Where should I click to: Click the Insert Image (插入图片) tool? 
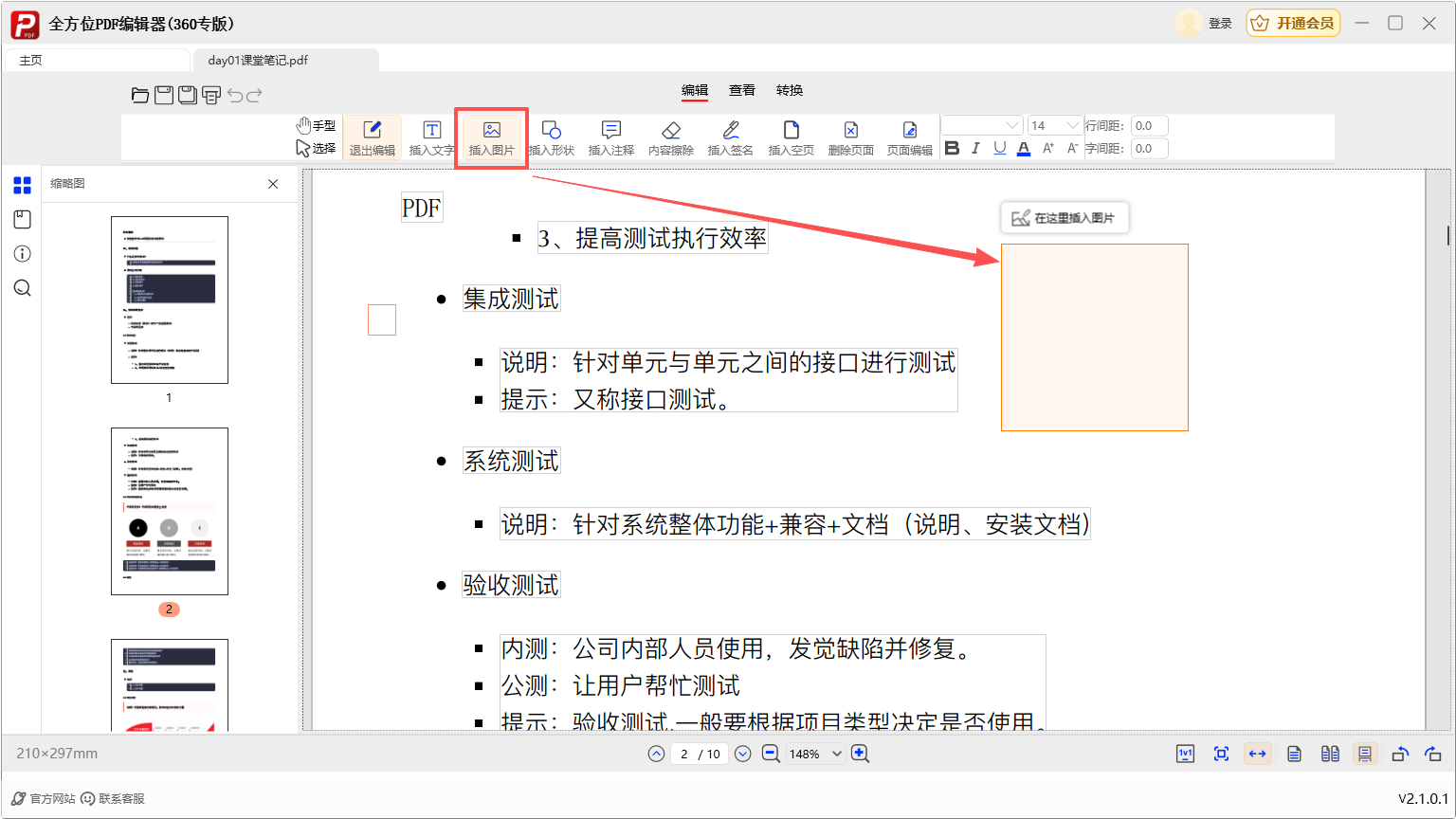[x=491, y=137]
